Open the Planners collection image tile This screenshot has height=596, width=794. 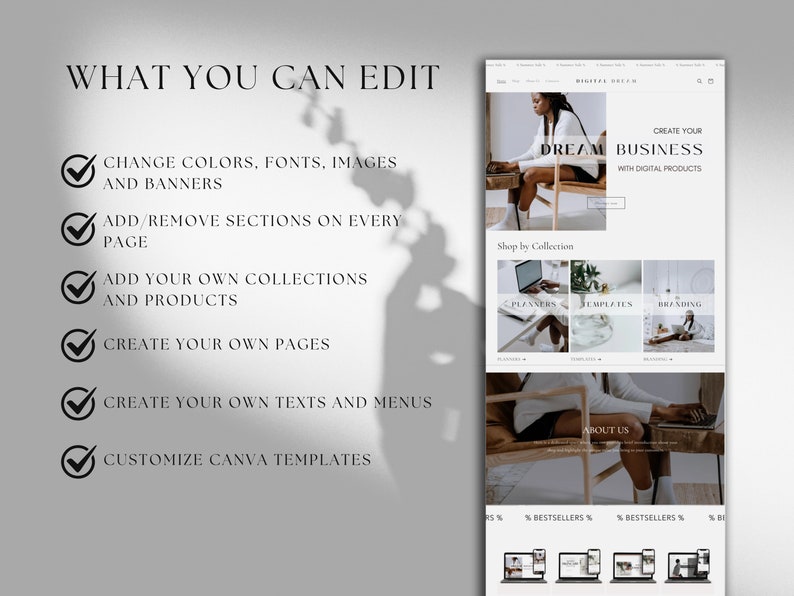(533, 306)
